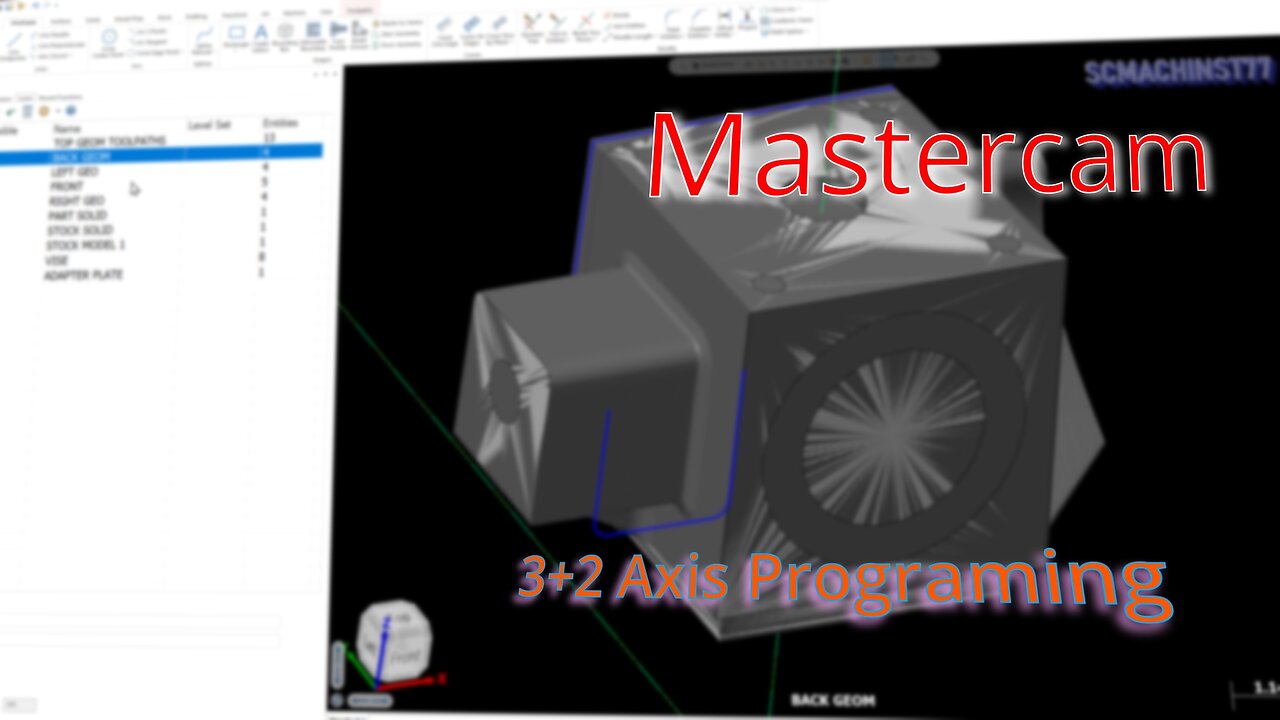The height and width of the screenshot is (720, 1280).
Task: Sort levels by the Level Set column header
Action: [209, 125]
